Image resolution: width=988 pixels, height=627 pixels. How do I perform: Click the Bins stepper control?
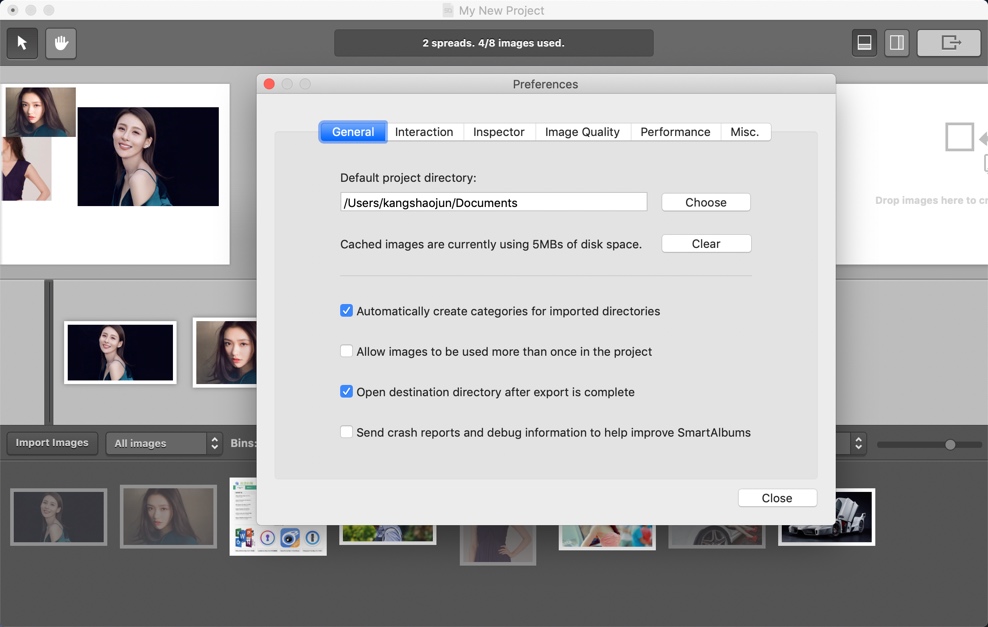857,443
